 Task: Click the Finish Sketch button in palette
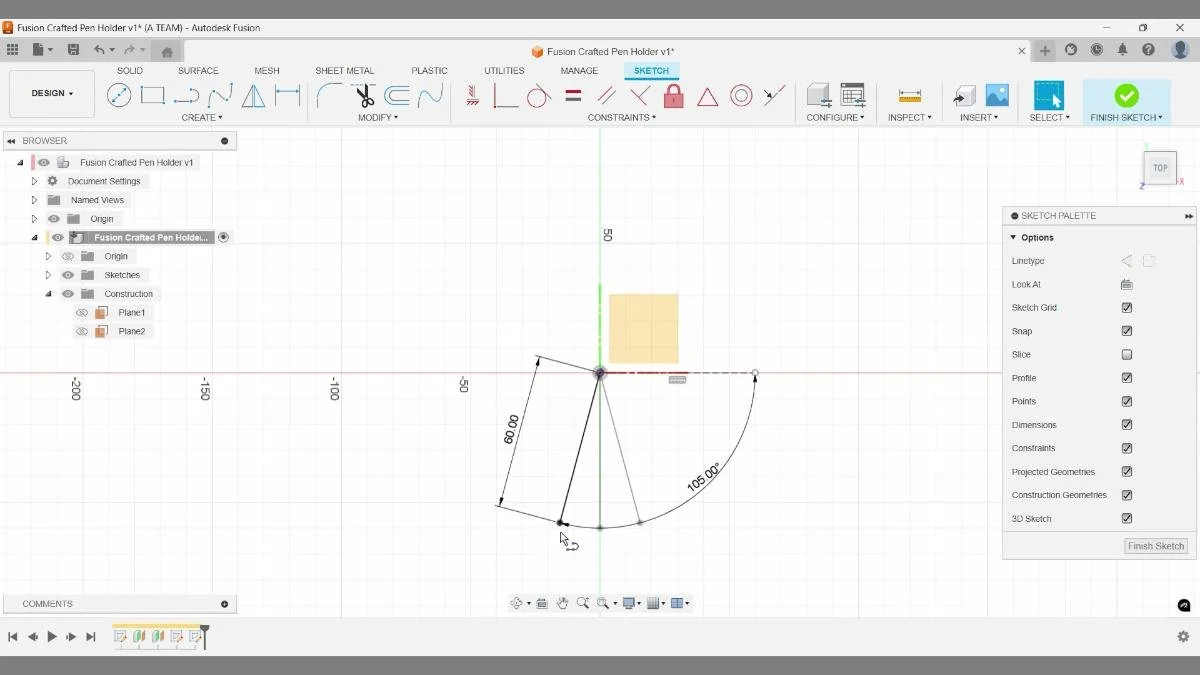[x=1155, y=546]
